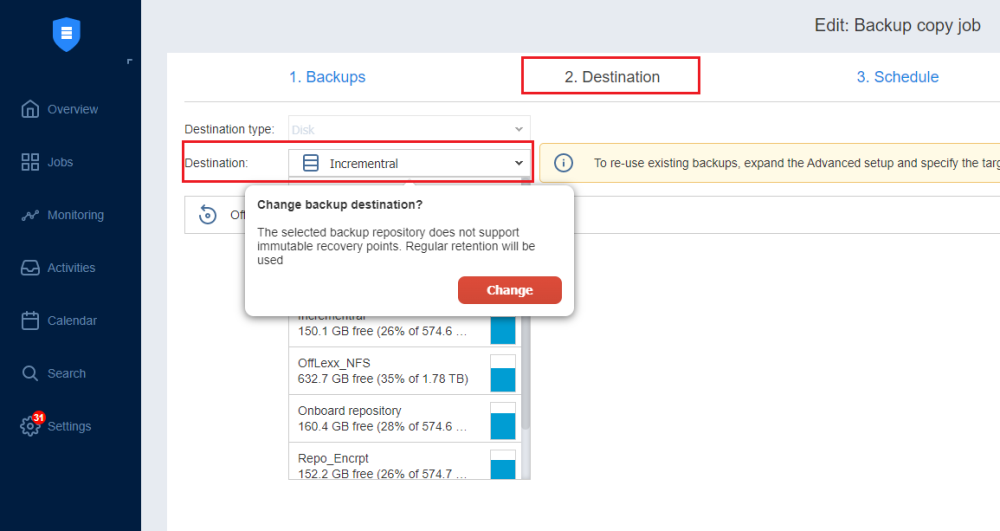
Task: Click Change backup destination? heading
Action: (339, 205)
